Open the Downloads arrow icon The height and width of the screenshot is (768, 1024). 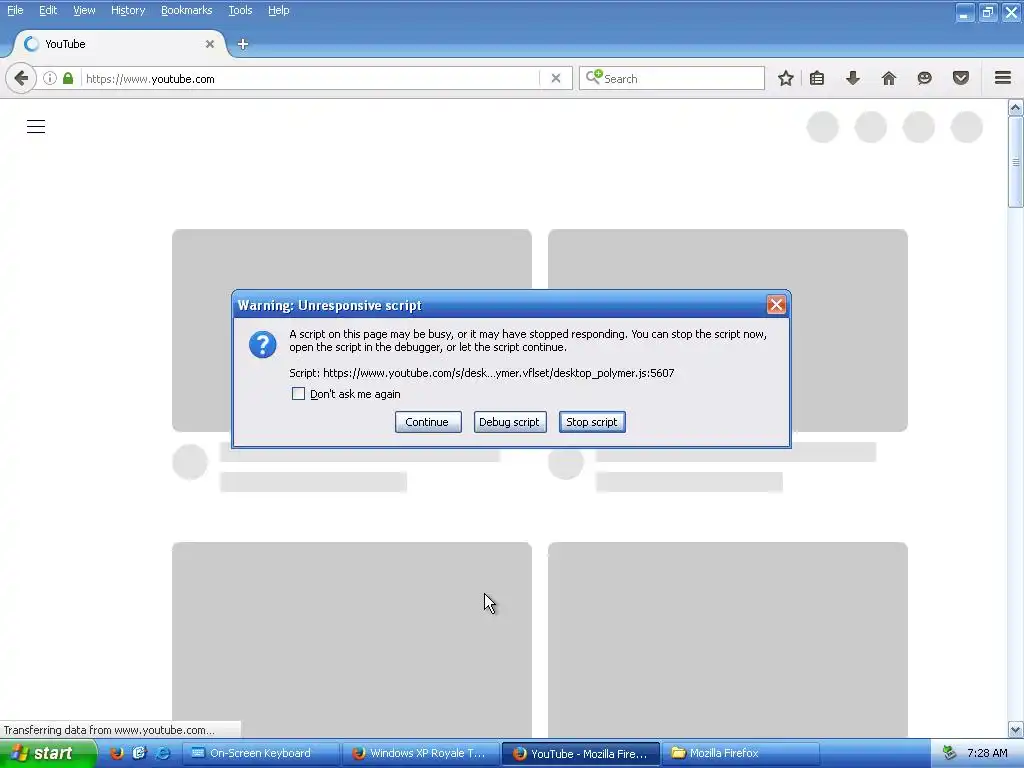point(853,78)
